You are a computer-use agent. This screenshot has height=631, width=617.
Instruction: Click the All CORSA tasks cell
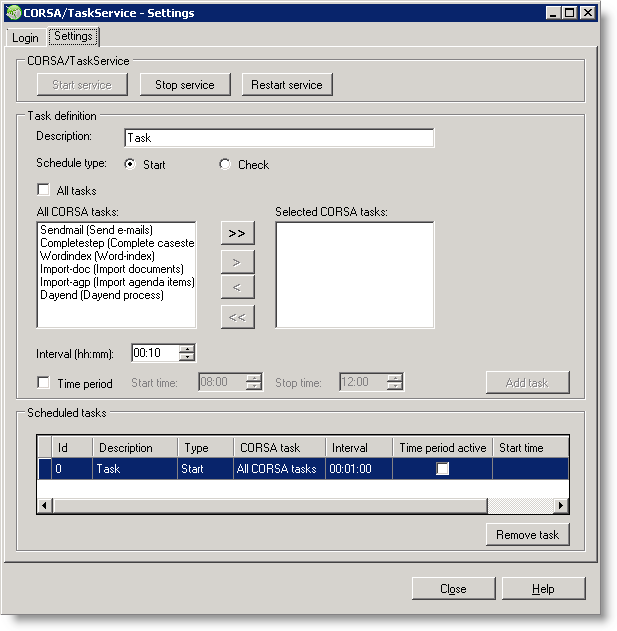279,468
